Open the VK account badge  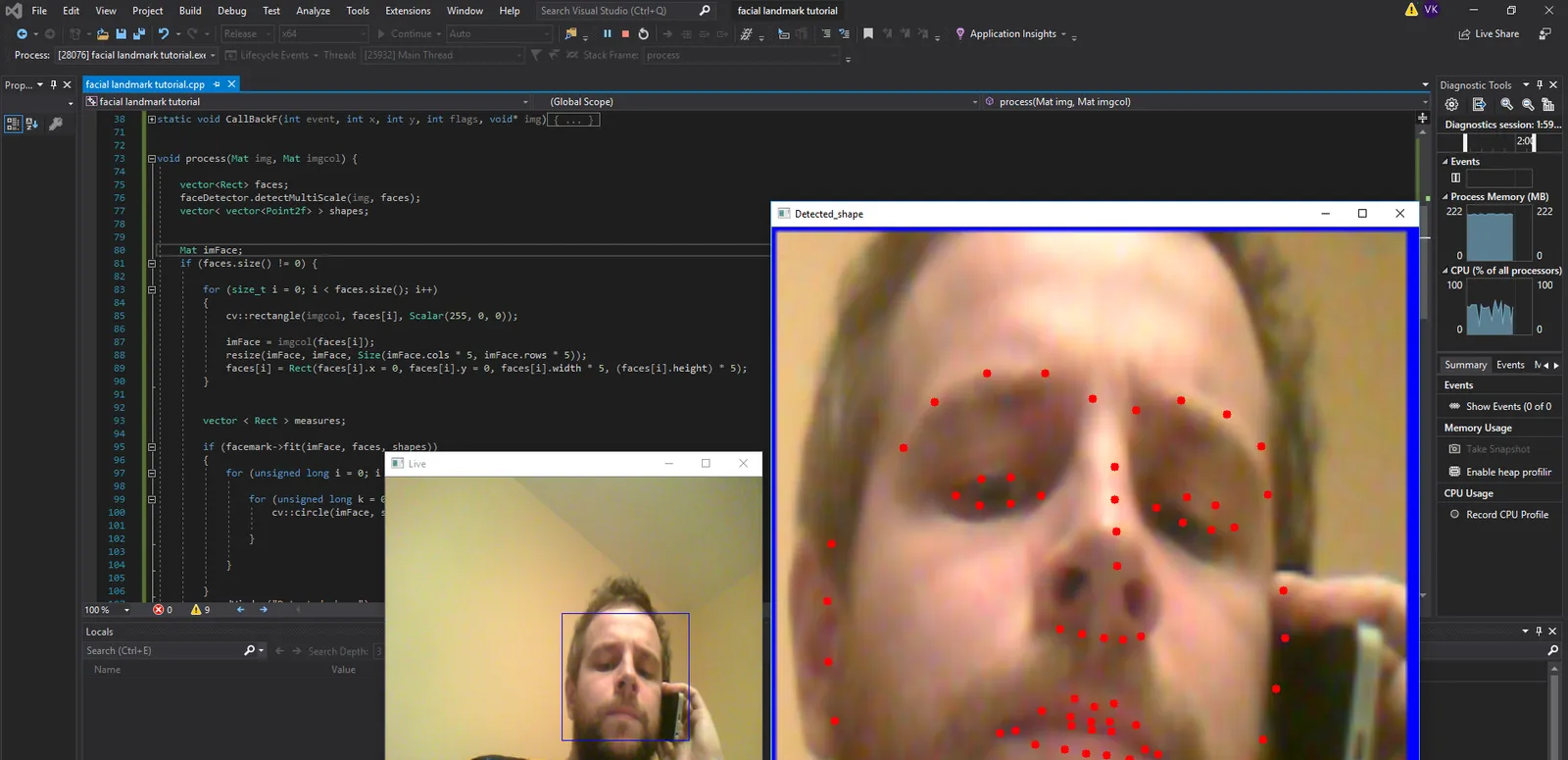(1432, 10)
